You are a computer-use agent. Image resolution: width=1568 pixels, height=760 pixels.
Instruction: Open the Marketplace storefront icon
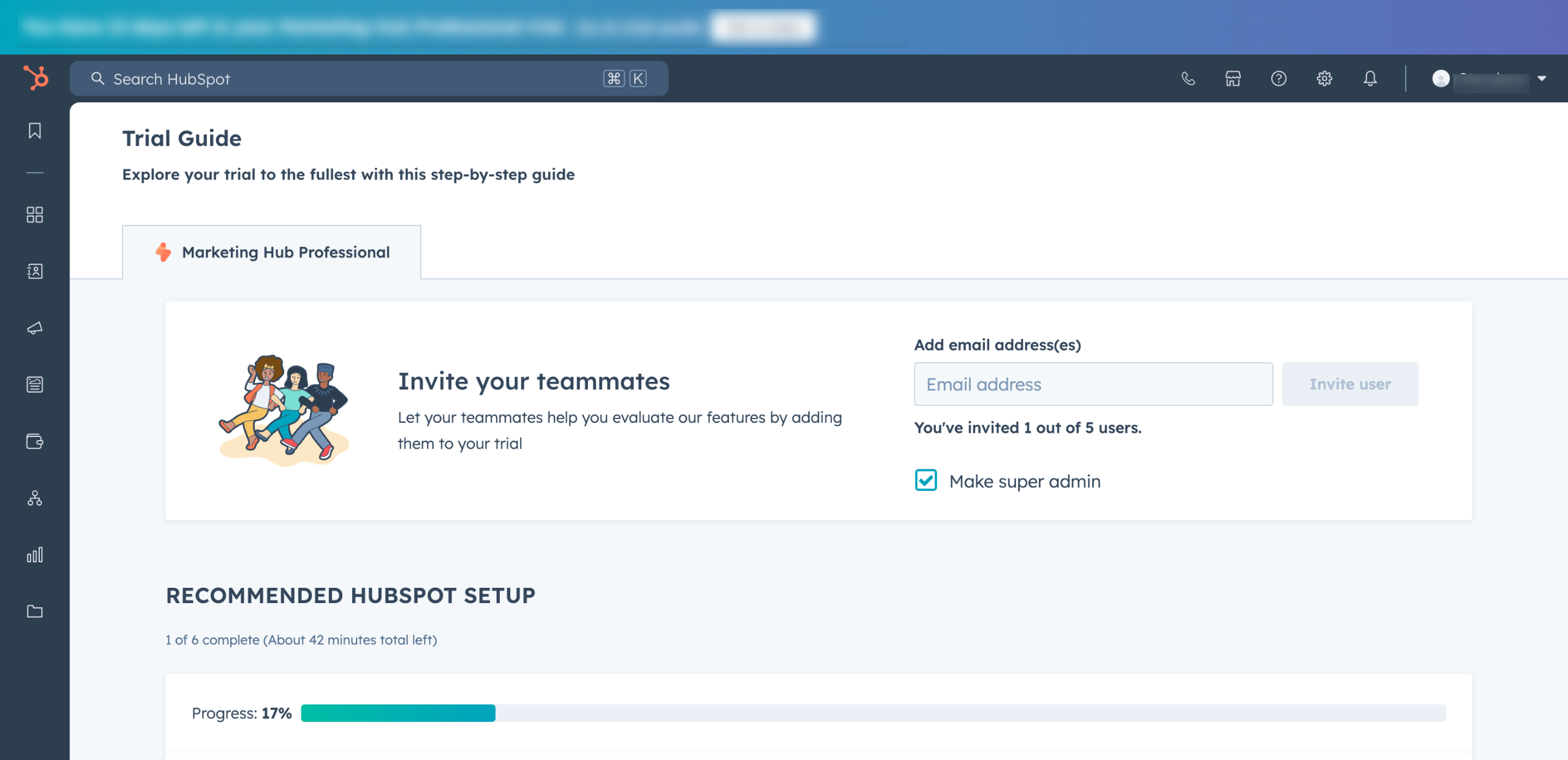[x=1233, y=78]
